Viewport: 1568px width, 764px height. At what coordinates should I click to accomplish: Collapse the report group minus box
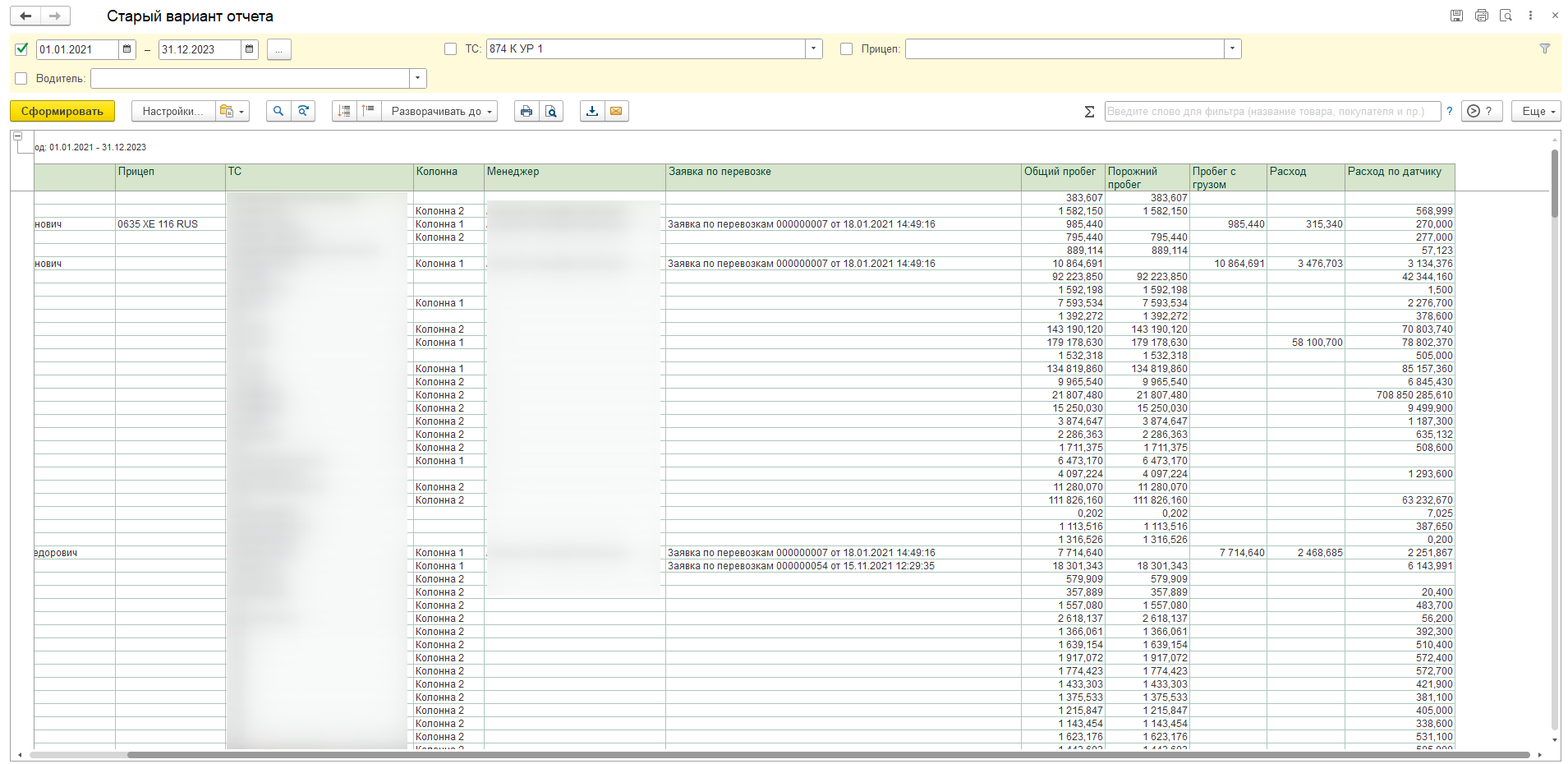pos(17,136)
